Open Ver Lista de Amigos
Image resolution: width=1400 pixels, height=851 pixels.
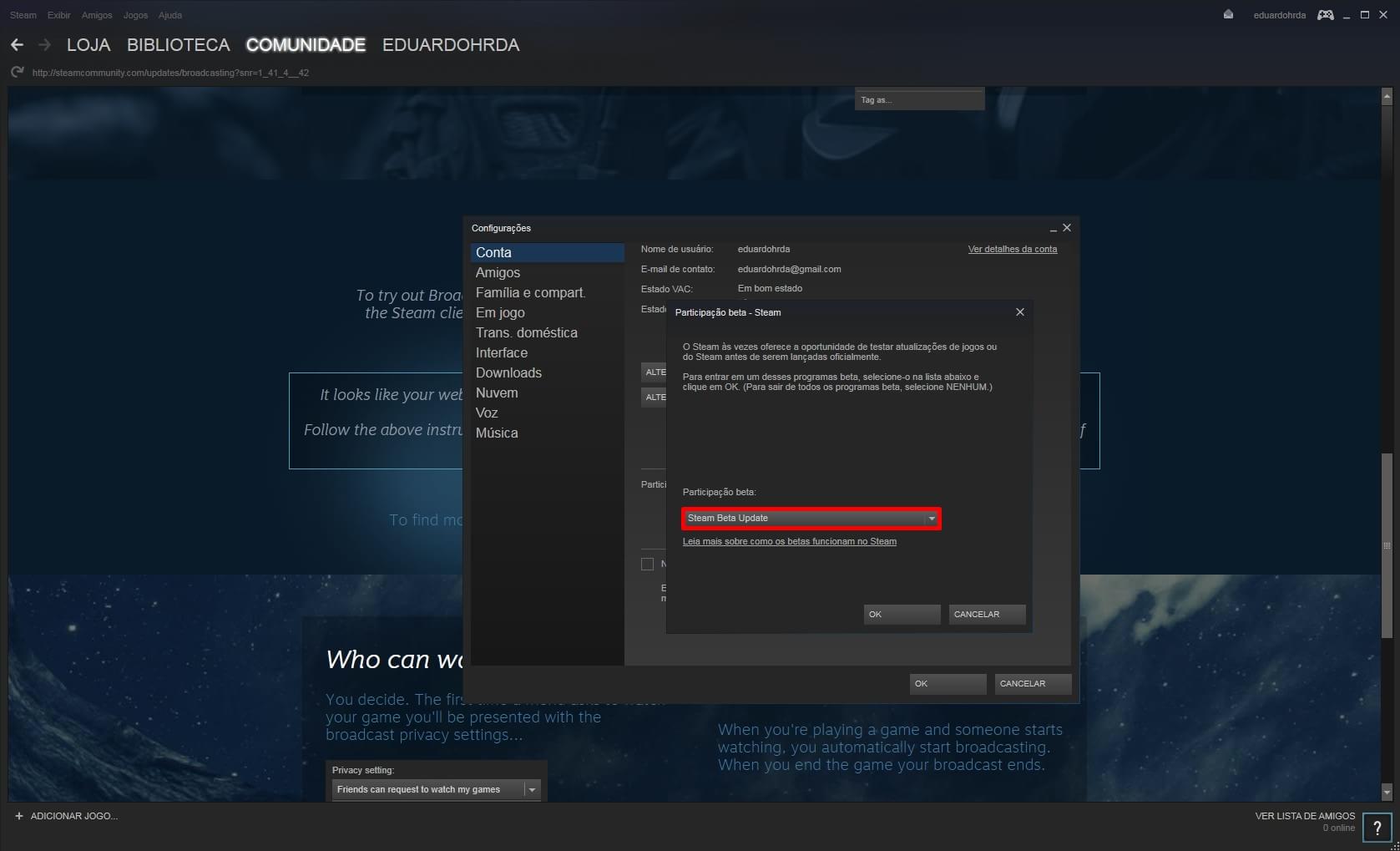1305,816
